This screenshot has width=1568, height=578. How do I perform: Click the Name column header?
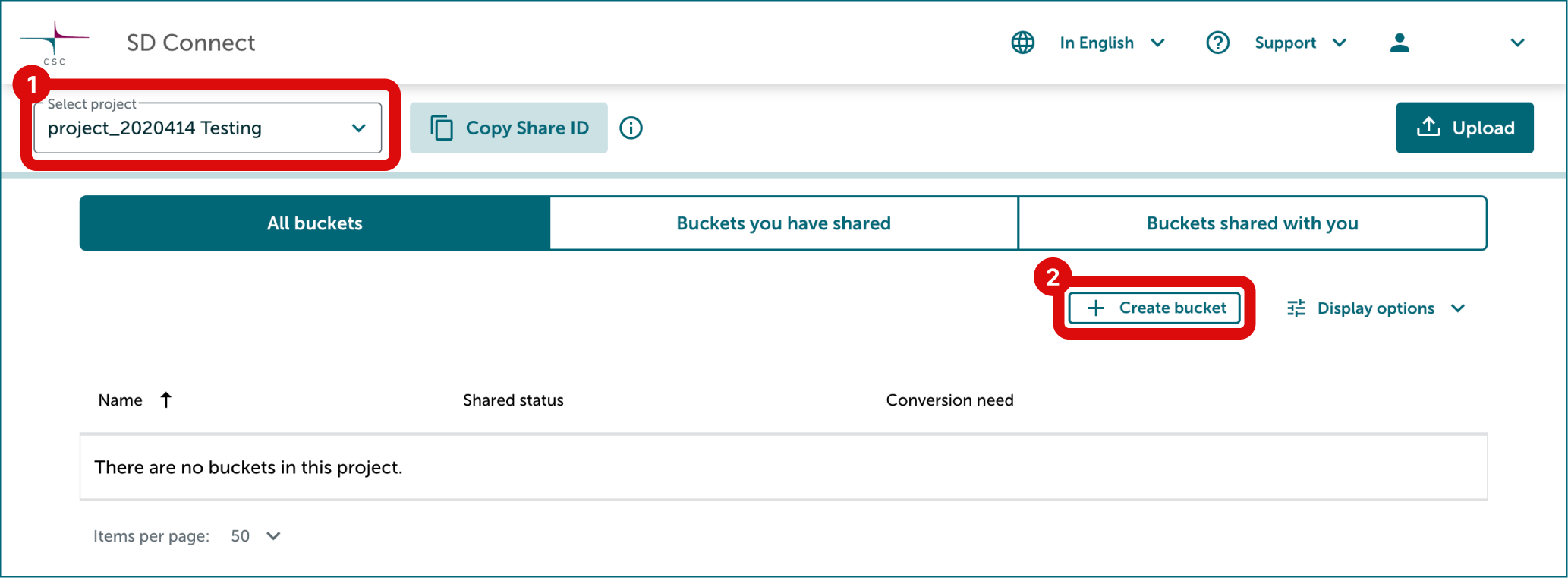pyautogui.click(x=120, y=400)
